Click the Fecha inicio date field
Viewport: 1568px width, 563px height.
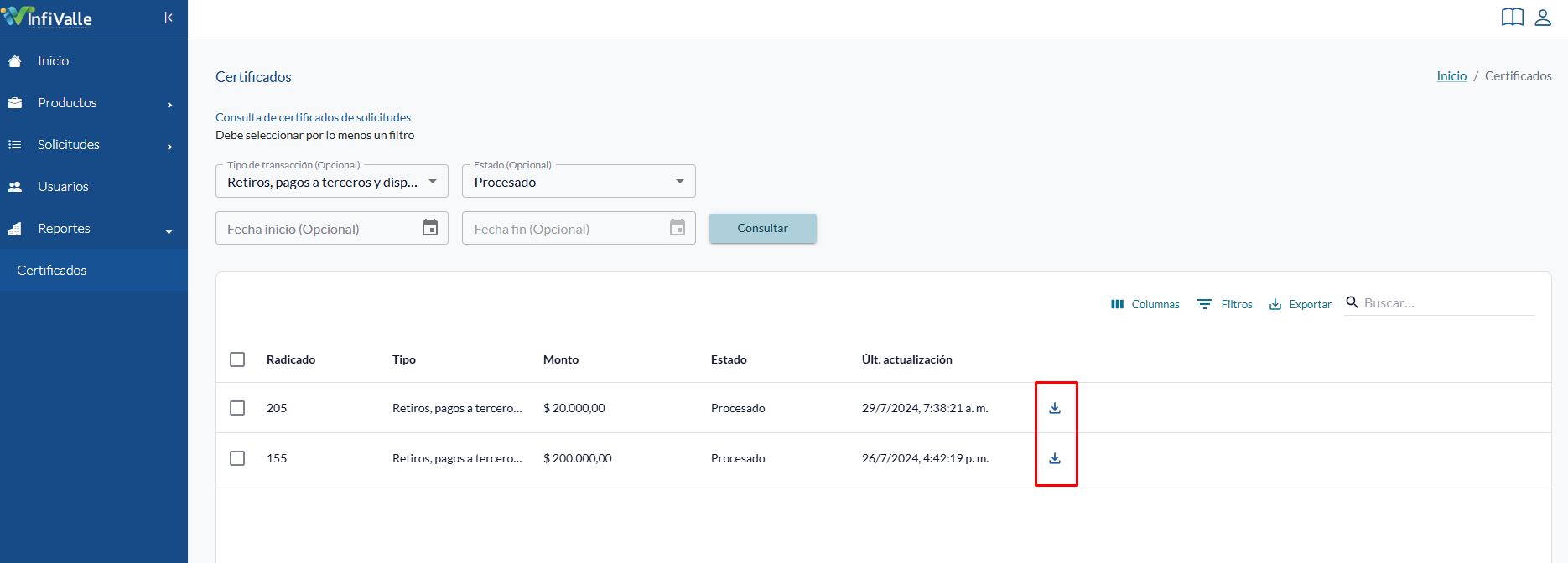(332, 228)
